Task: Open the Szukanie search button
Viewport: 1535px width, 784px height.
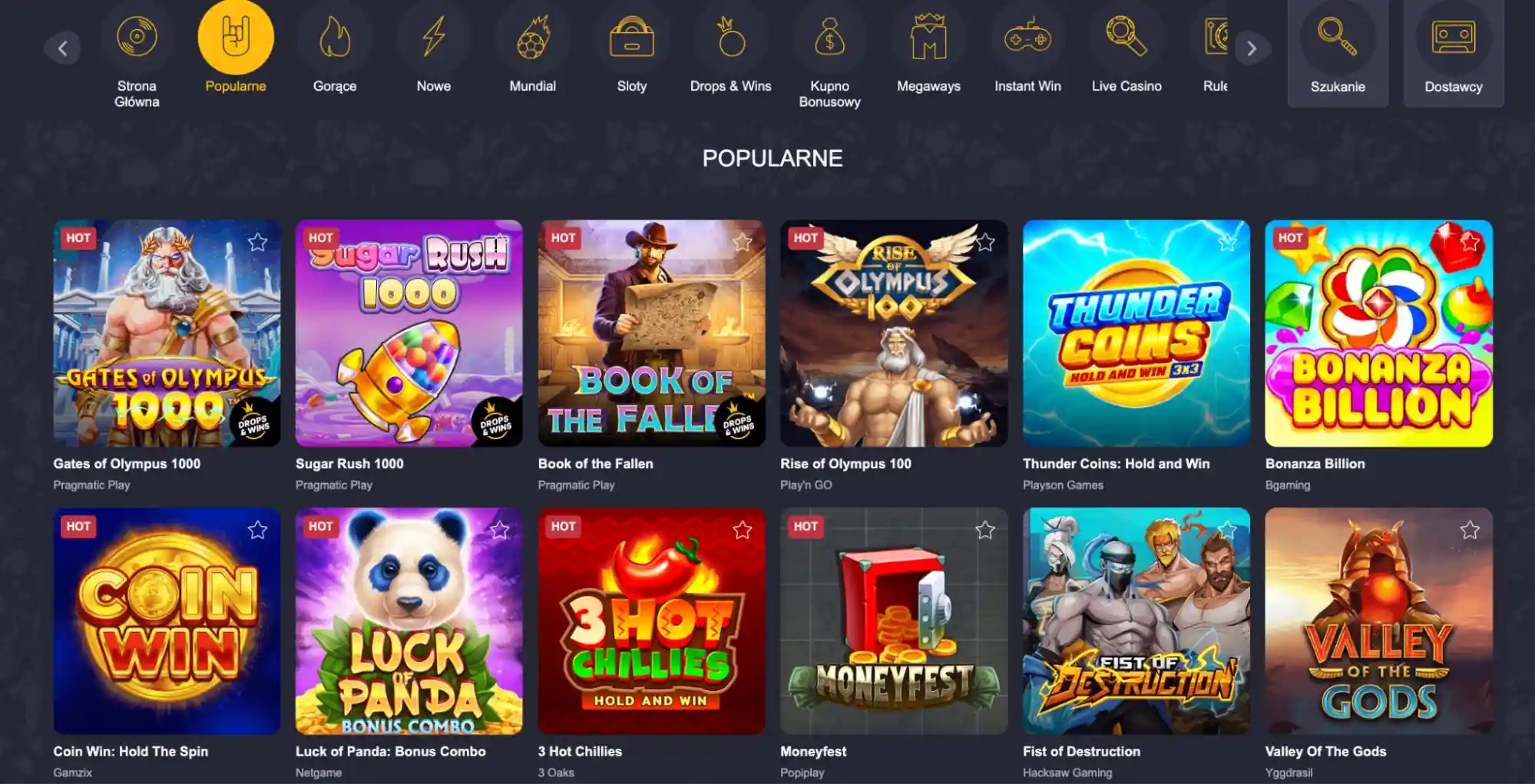Action: tap(1338, 54)
